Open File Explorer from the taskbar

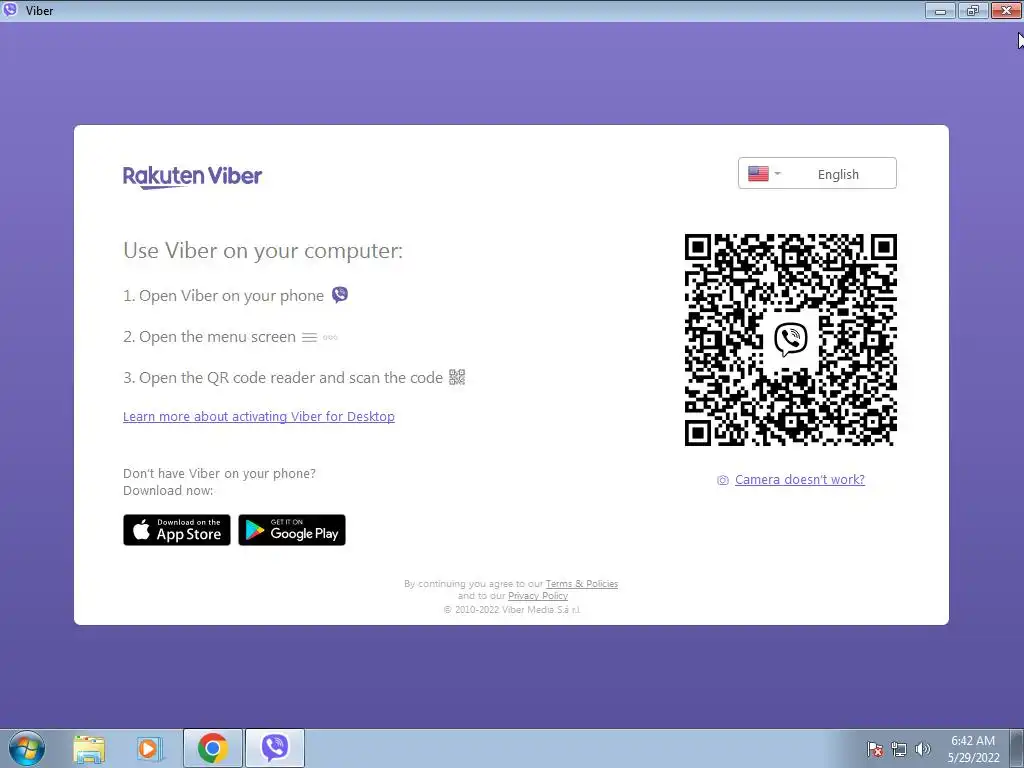click(x=89, y=748)
